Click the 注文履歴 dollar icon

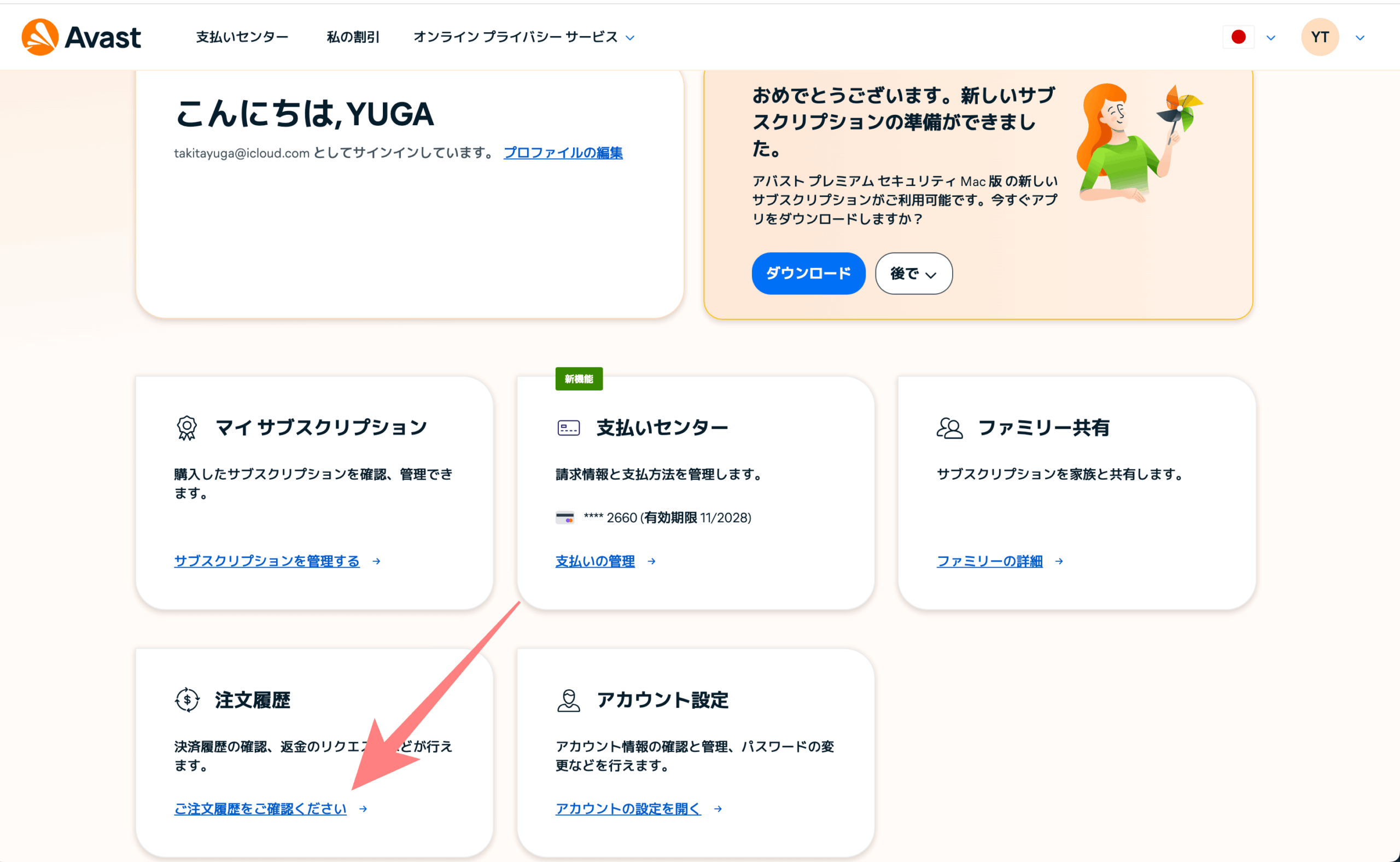[187, 700]
